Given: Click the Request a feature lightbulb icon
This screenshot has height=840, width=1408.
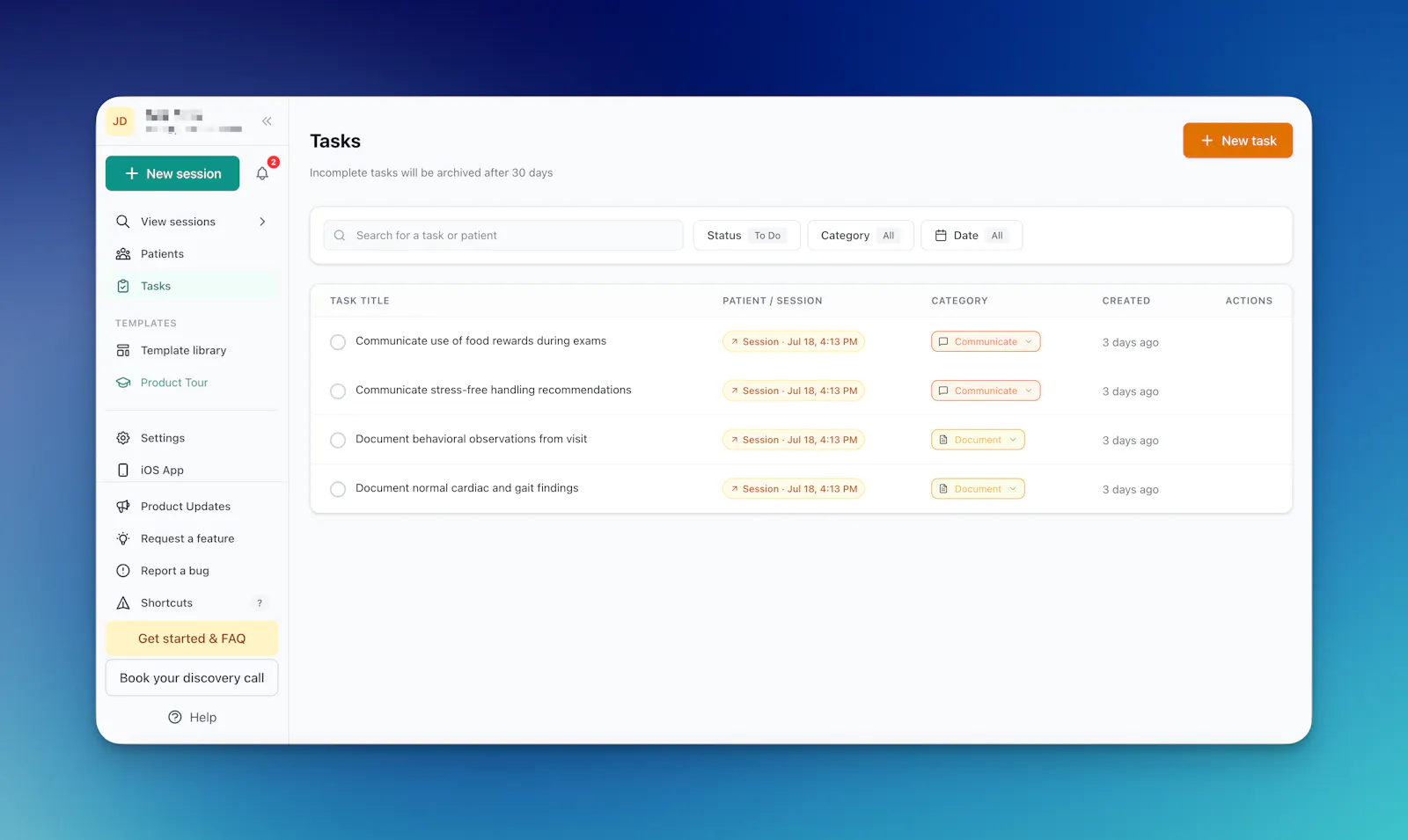Looking at the screenshot, I should click(123, 538).
